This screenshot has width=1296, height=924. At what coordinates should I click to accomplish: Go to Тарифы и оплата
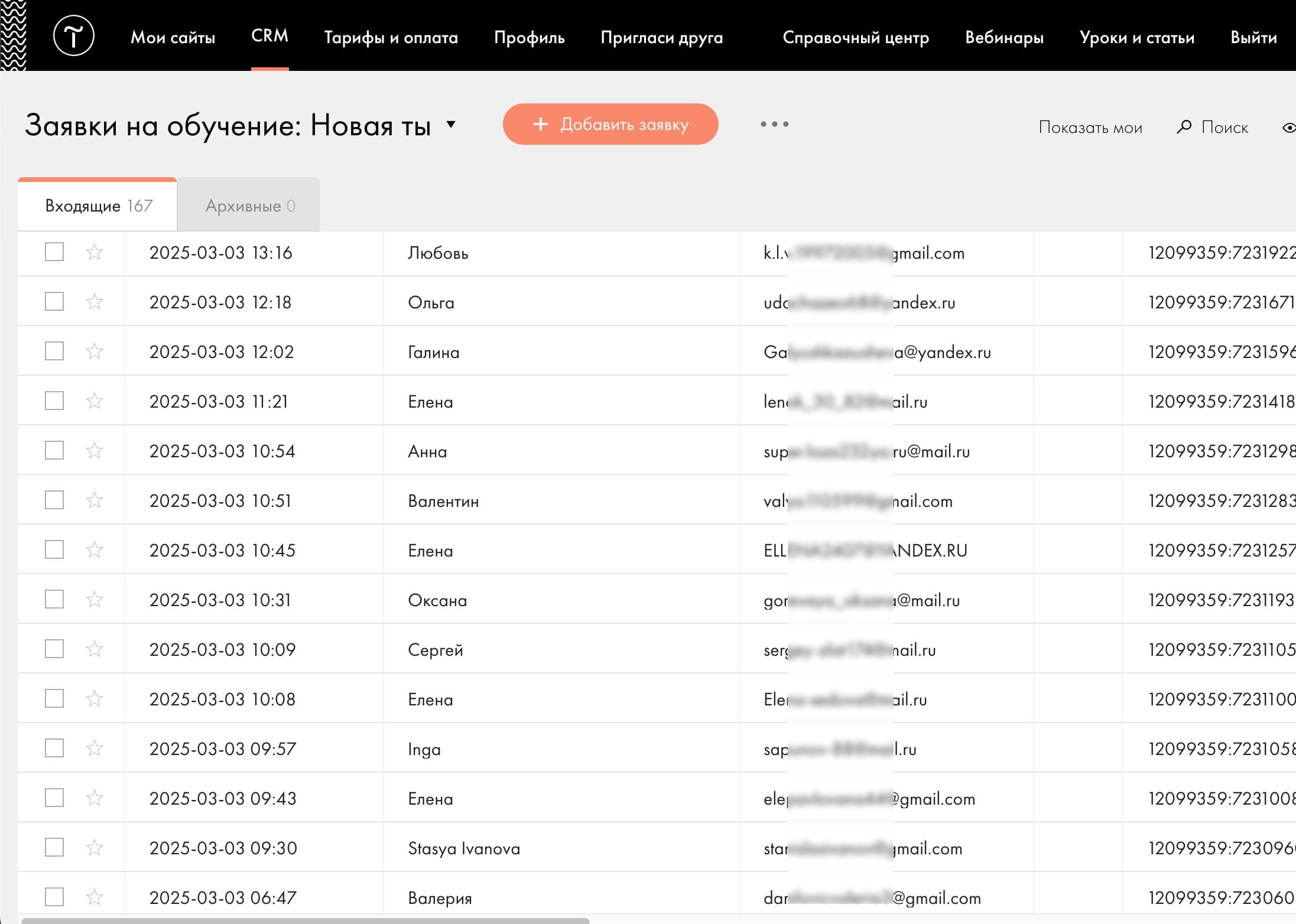click(391, 37)
